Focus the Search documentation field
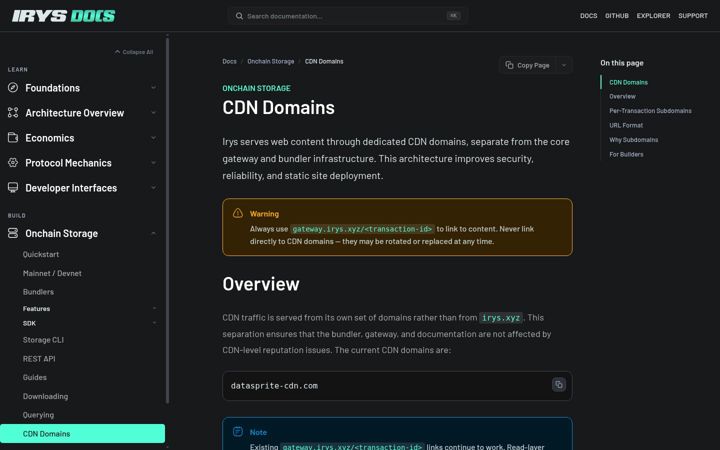 [x=348, y=16]
